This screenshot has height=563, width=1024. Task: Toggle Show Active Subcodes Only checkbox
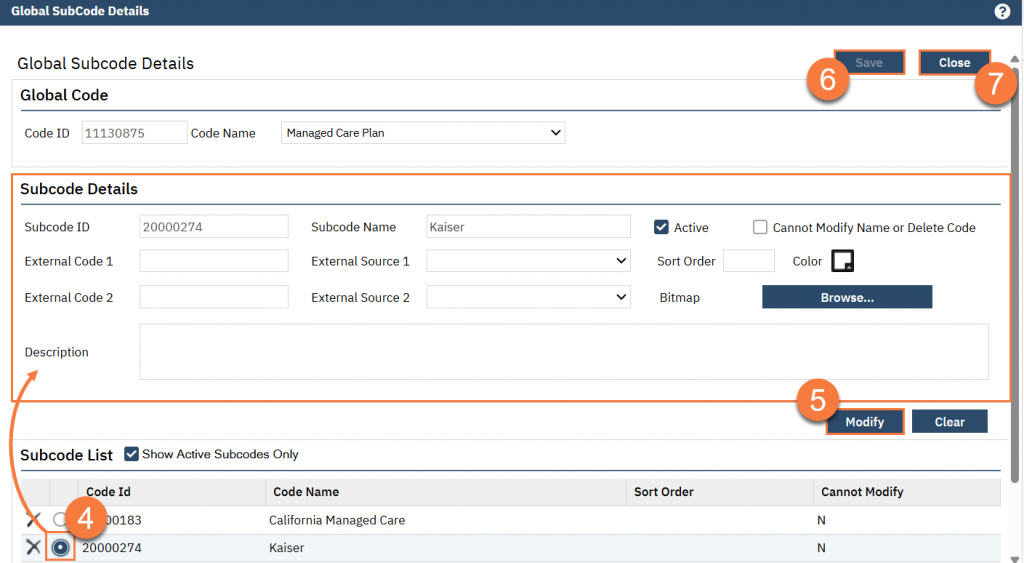131,454
